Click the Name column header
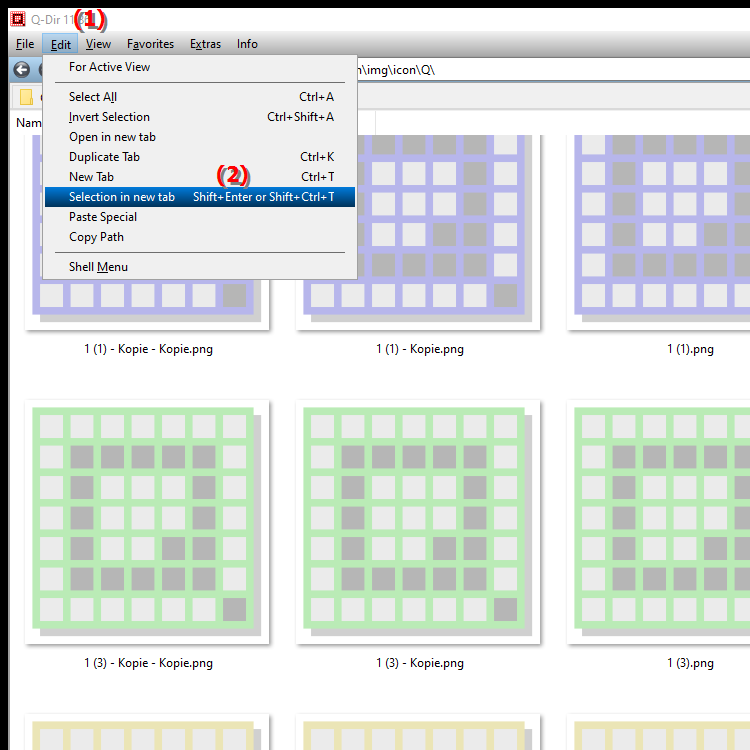 coord(29,123)
